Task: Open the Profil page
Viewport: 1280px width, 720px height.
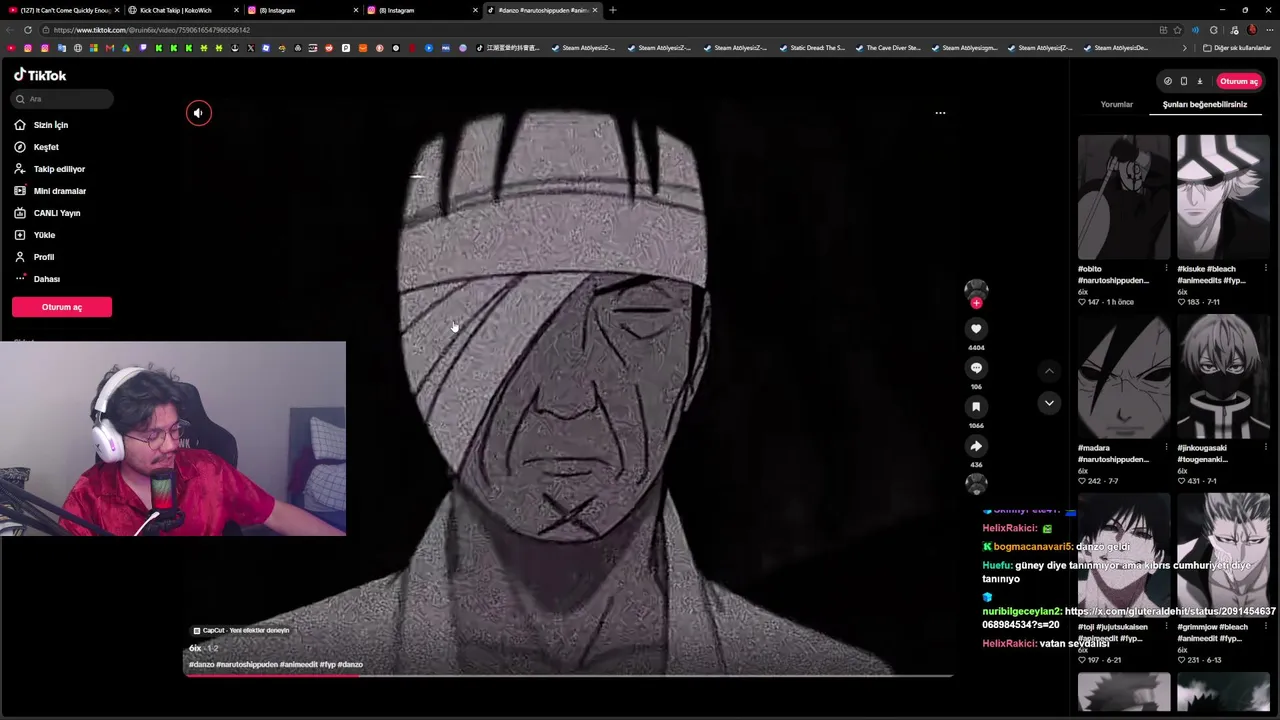Action: coord(44,257)
